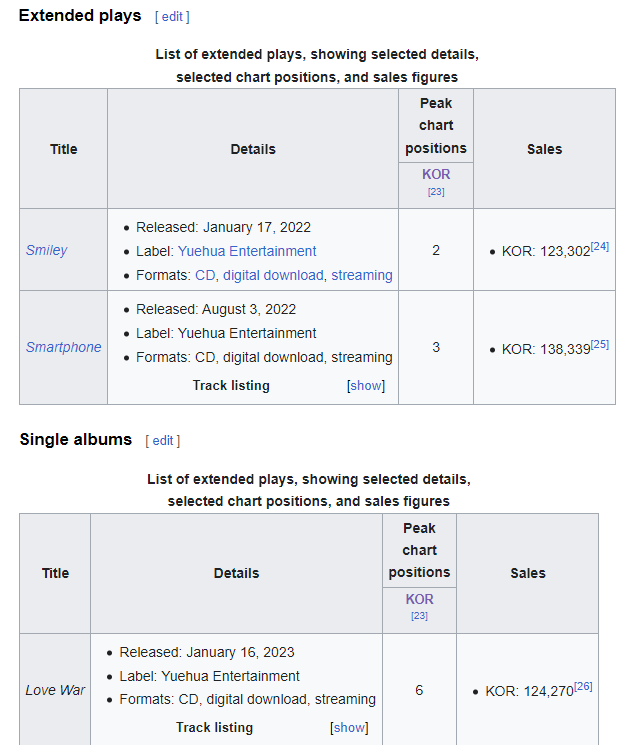Viewport: 633px width, 745px height.
Task: Show the Love War track listing
Action: pyautogui.click(x=349, y=728)
